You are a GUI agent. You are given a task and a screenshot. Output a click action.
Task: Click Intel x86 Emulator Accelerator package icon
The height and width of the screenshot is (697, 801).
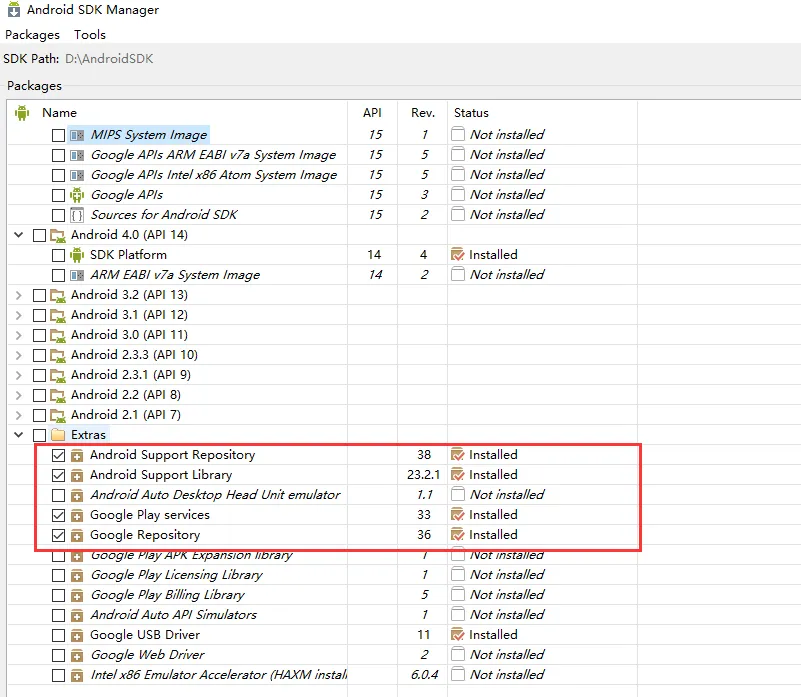click(x=77, y=675)
